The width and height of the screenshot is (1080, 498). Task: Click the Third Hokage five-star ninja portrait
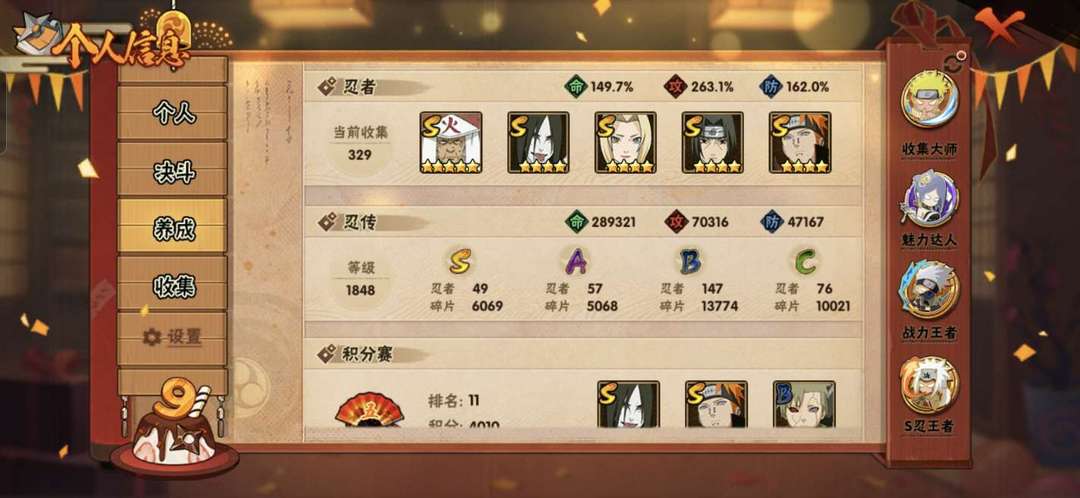coord(451,143)
